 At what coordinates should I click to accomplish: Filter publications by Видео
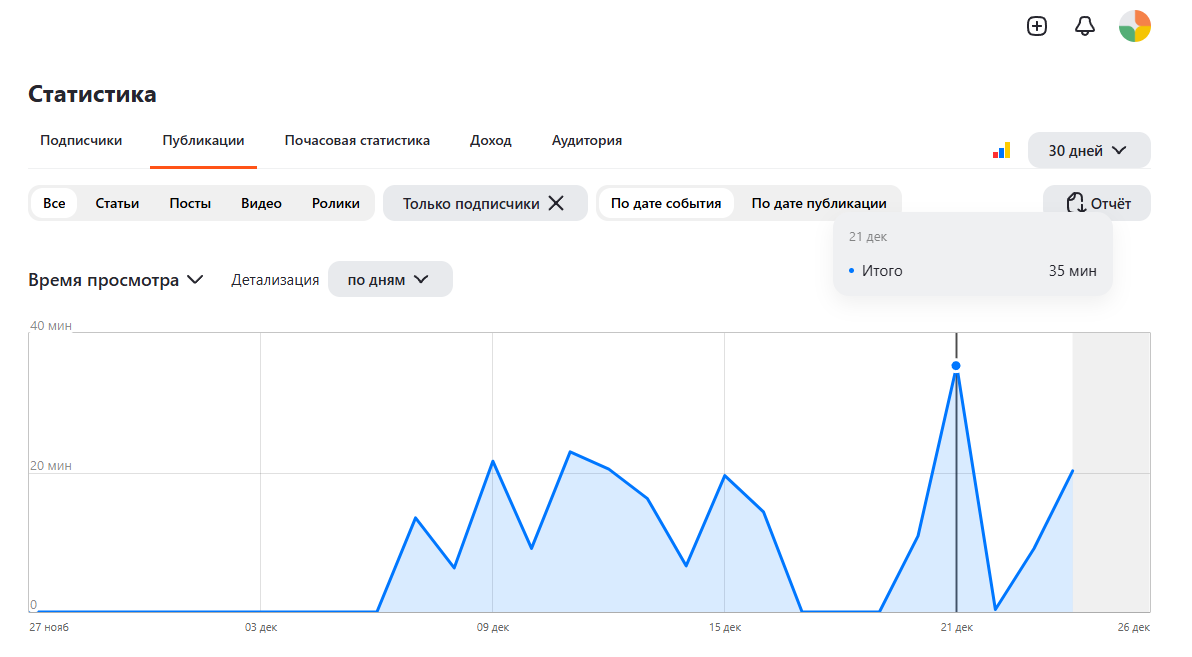[x=262, y=203]
